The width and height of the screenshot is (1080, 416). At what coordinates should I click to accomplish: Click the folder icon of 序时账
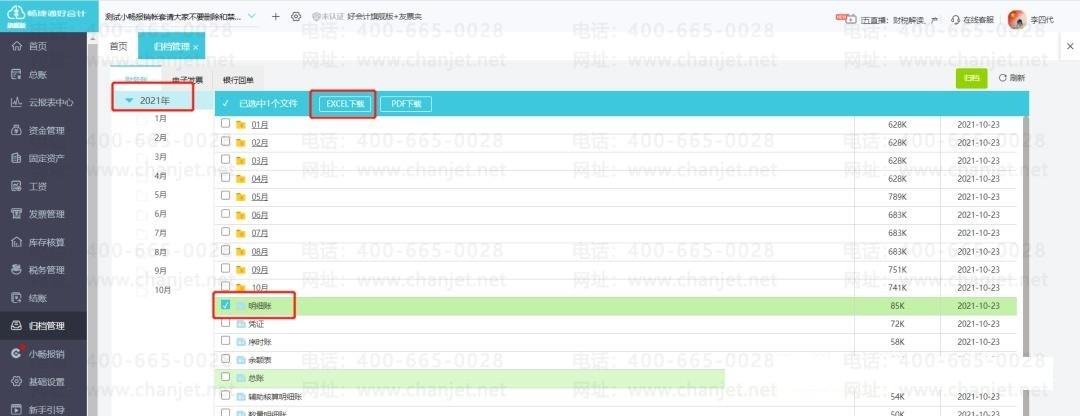point(241,342)
